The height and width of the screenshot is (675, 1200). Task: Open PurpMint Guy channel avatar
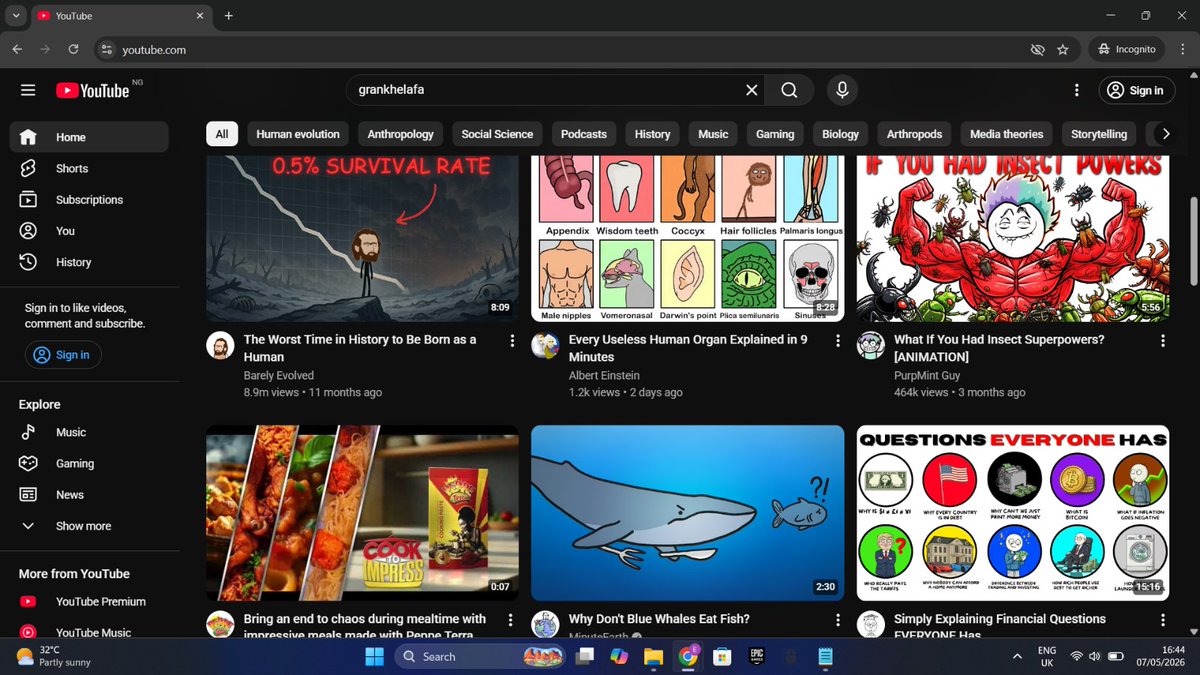(x=871, y=346)
